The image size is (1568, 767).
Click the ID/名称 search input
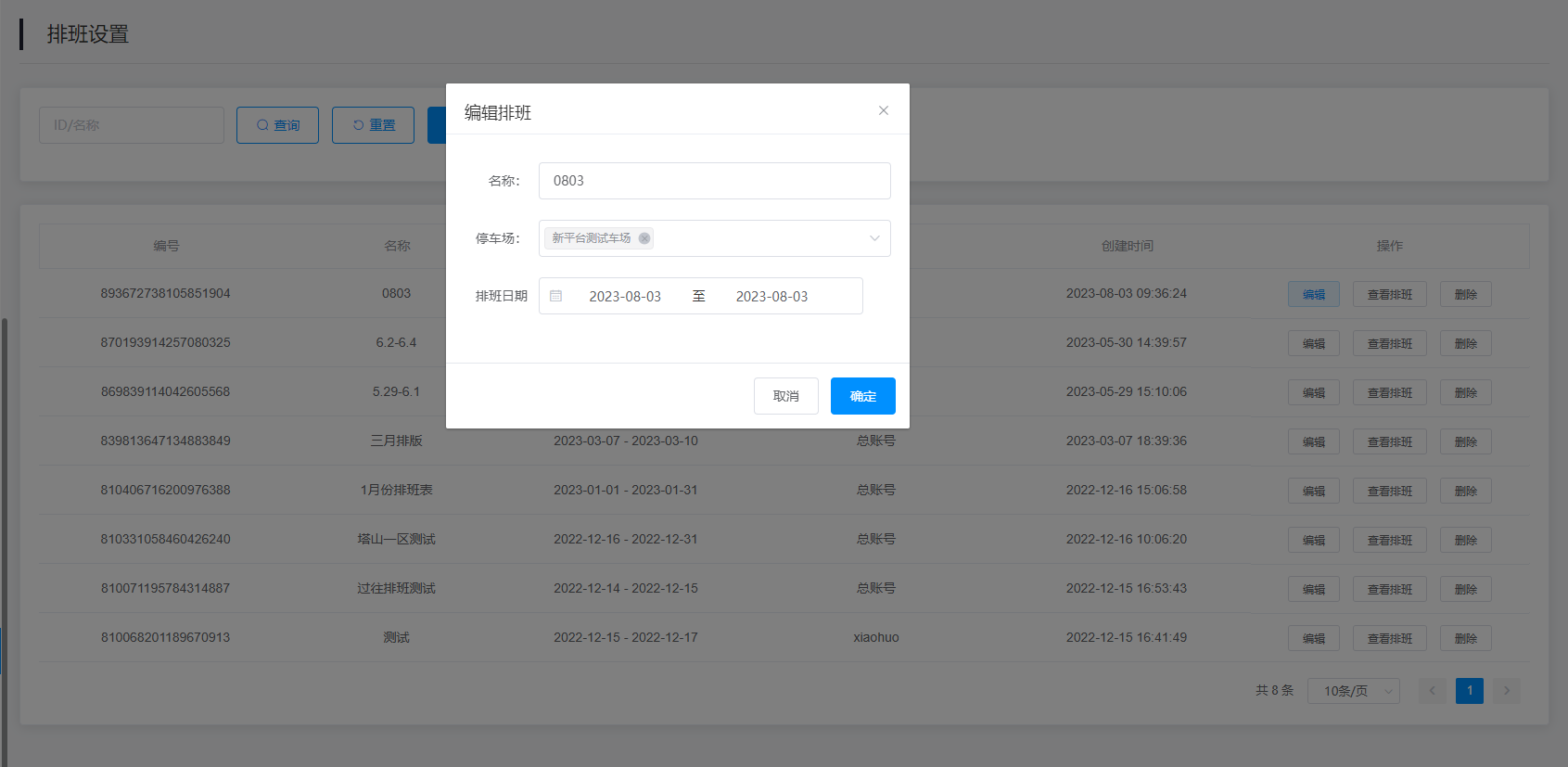point(132,125)
